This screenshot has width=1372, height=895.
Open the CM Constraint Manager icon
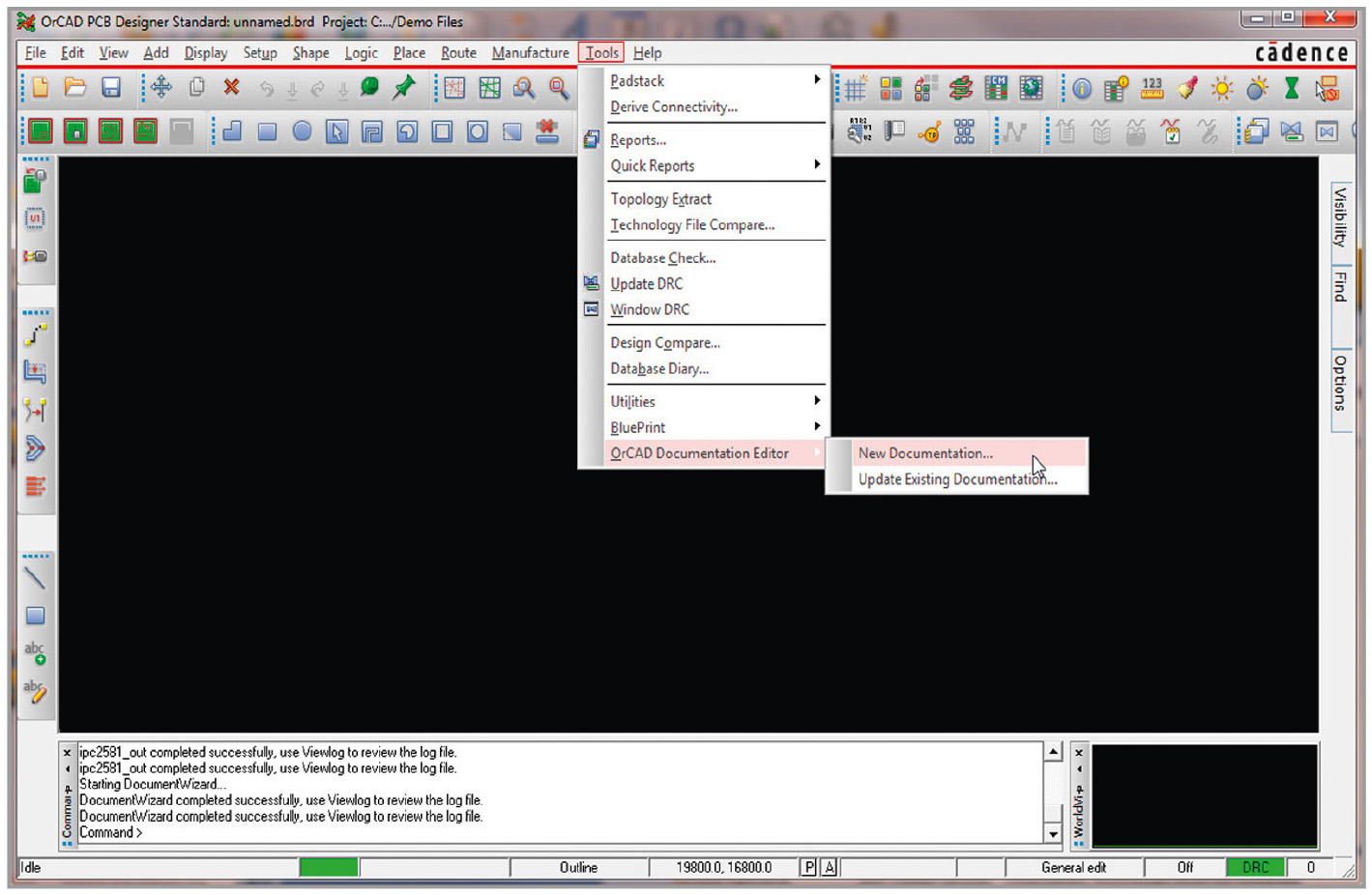click(996, 89)
